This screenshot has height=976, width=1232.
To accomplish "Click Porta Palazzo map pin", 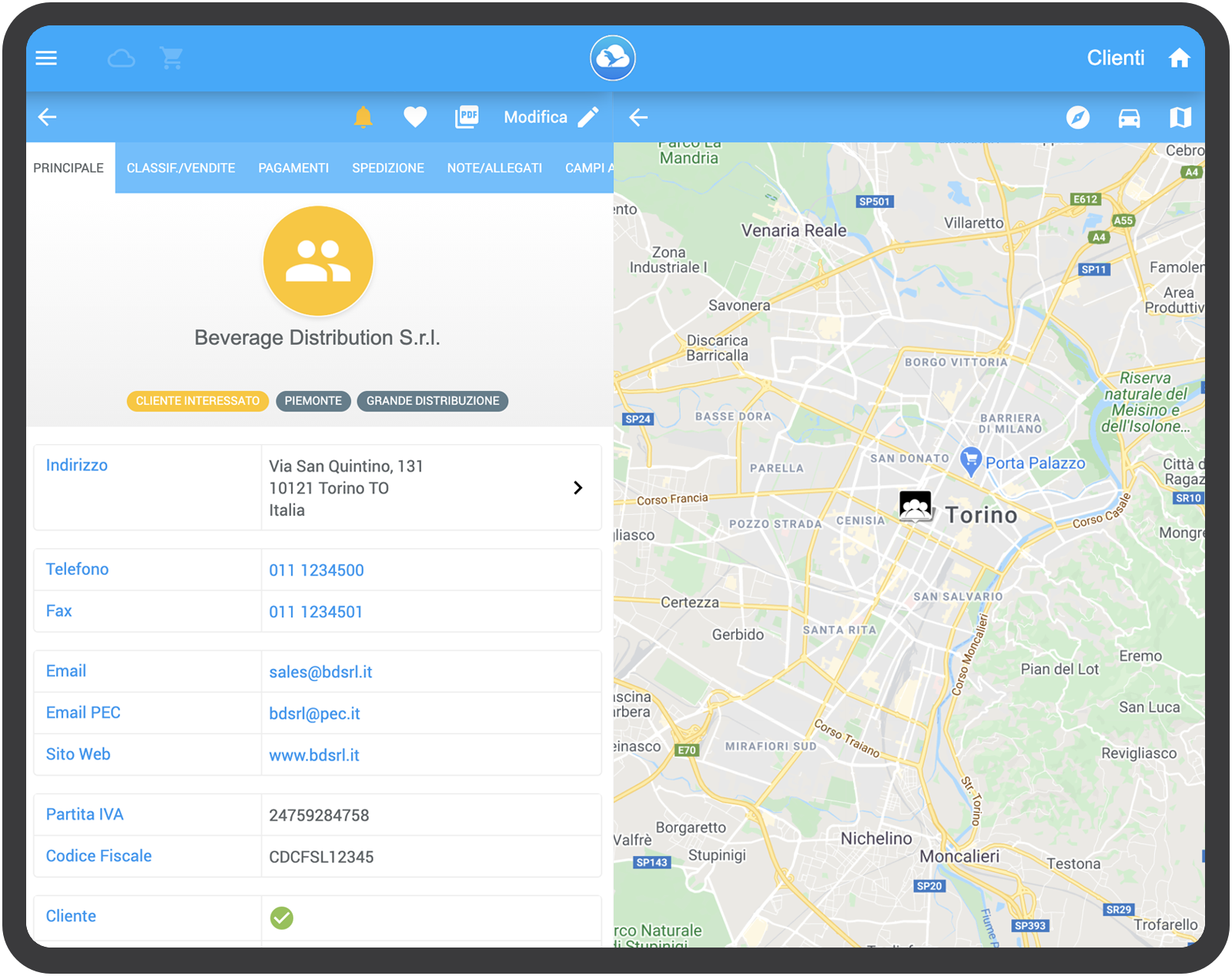I will (971, 462).
